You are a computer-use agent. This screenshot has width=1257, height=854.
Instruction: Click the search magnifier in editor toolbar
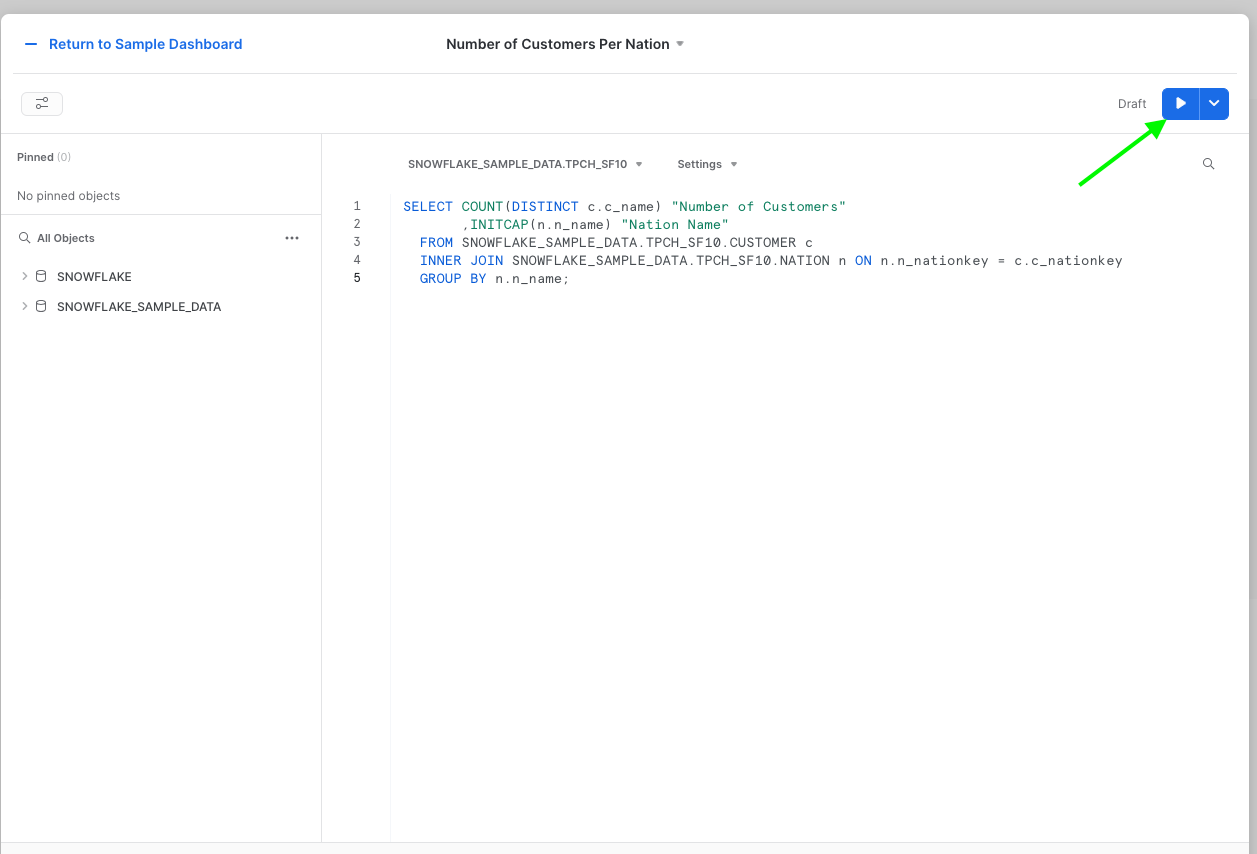click(x=1208, y=164)
